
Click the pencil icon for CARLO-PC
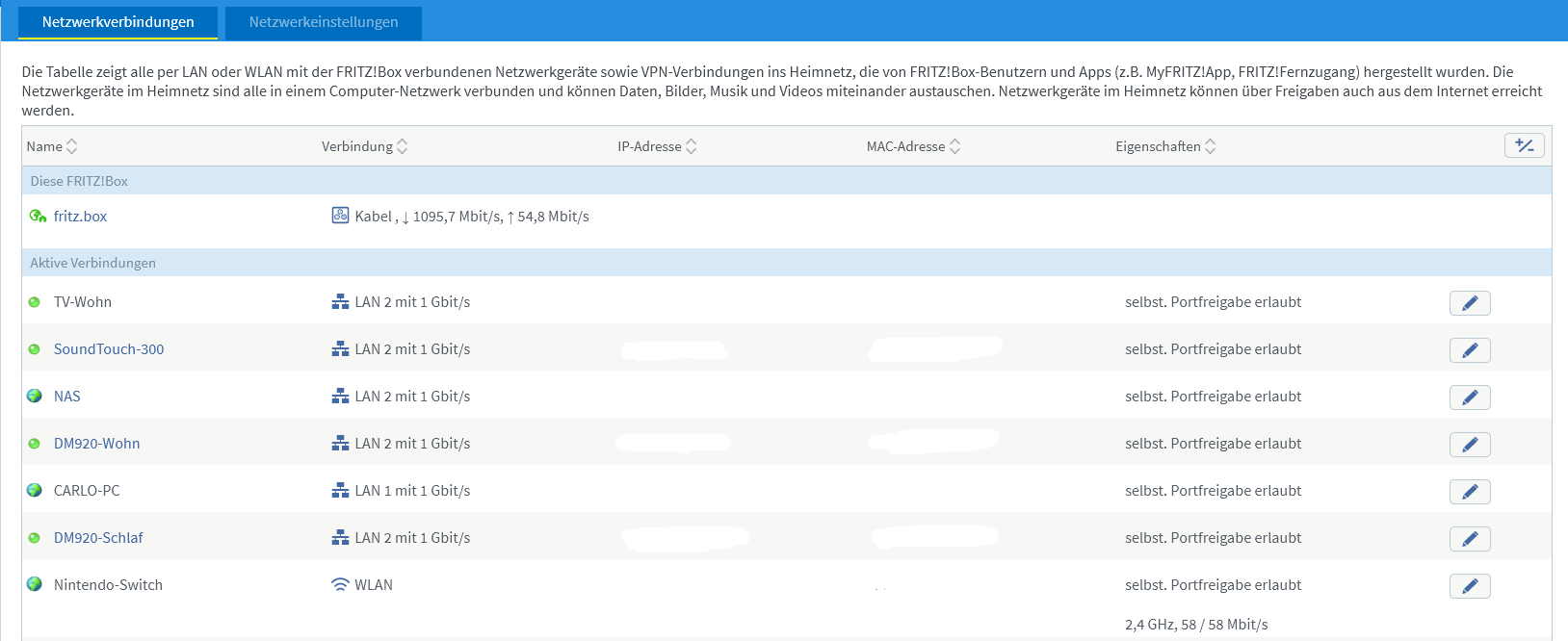(1470, 492)
